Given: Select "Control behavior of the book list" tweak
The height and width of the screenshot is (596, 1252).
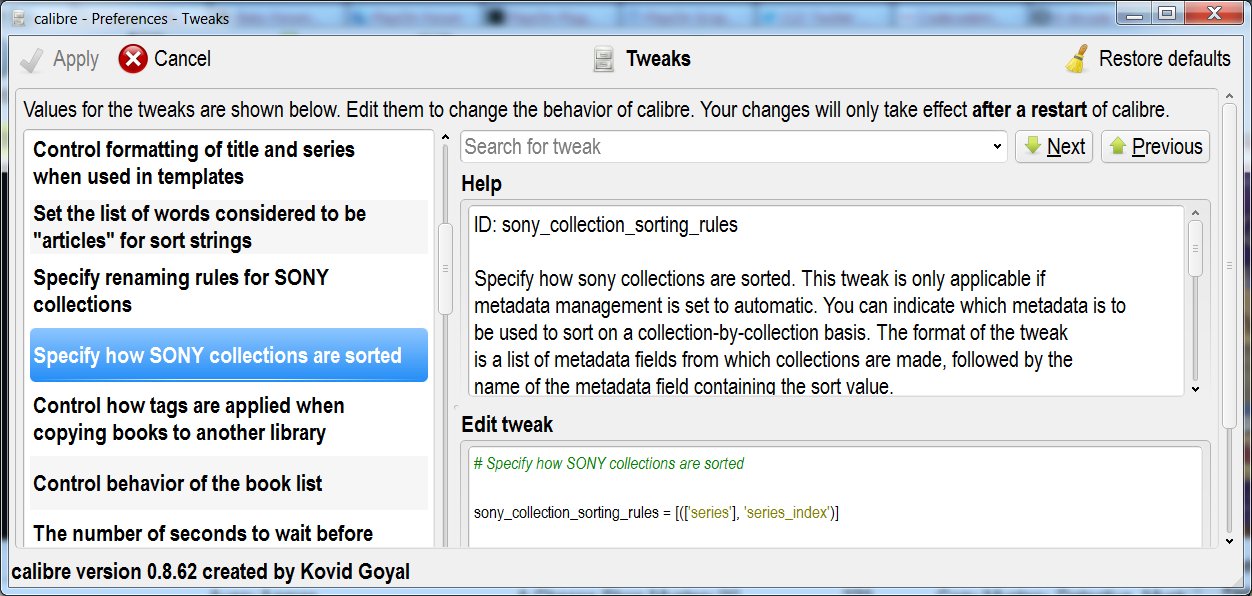Looking at the screenshot, I should tap(178, 484).
